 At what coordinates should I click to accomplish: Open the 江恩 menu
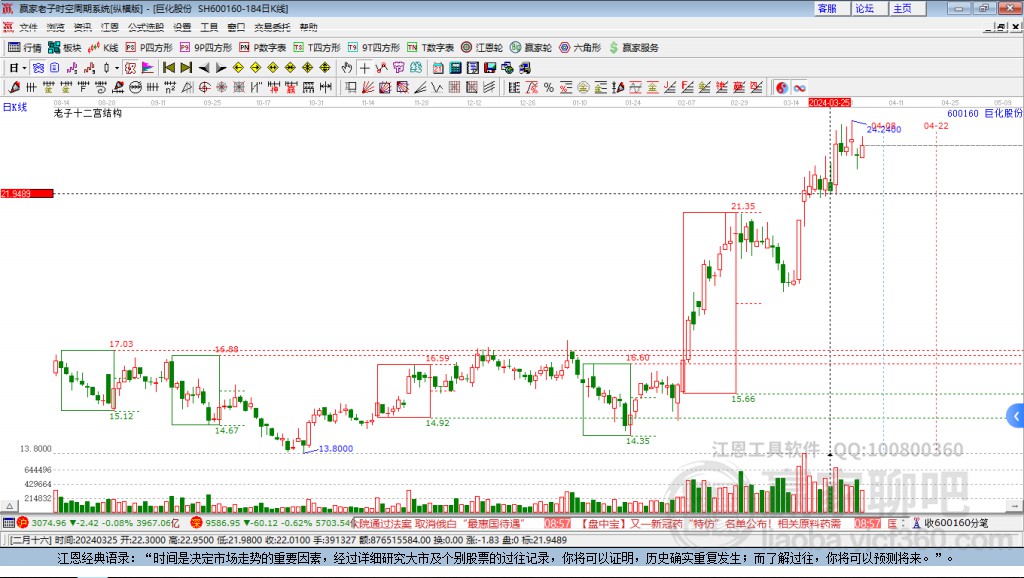tap(109, 27)
